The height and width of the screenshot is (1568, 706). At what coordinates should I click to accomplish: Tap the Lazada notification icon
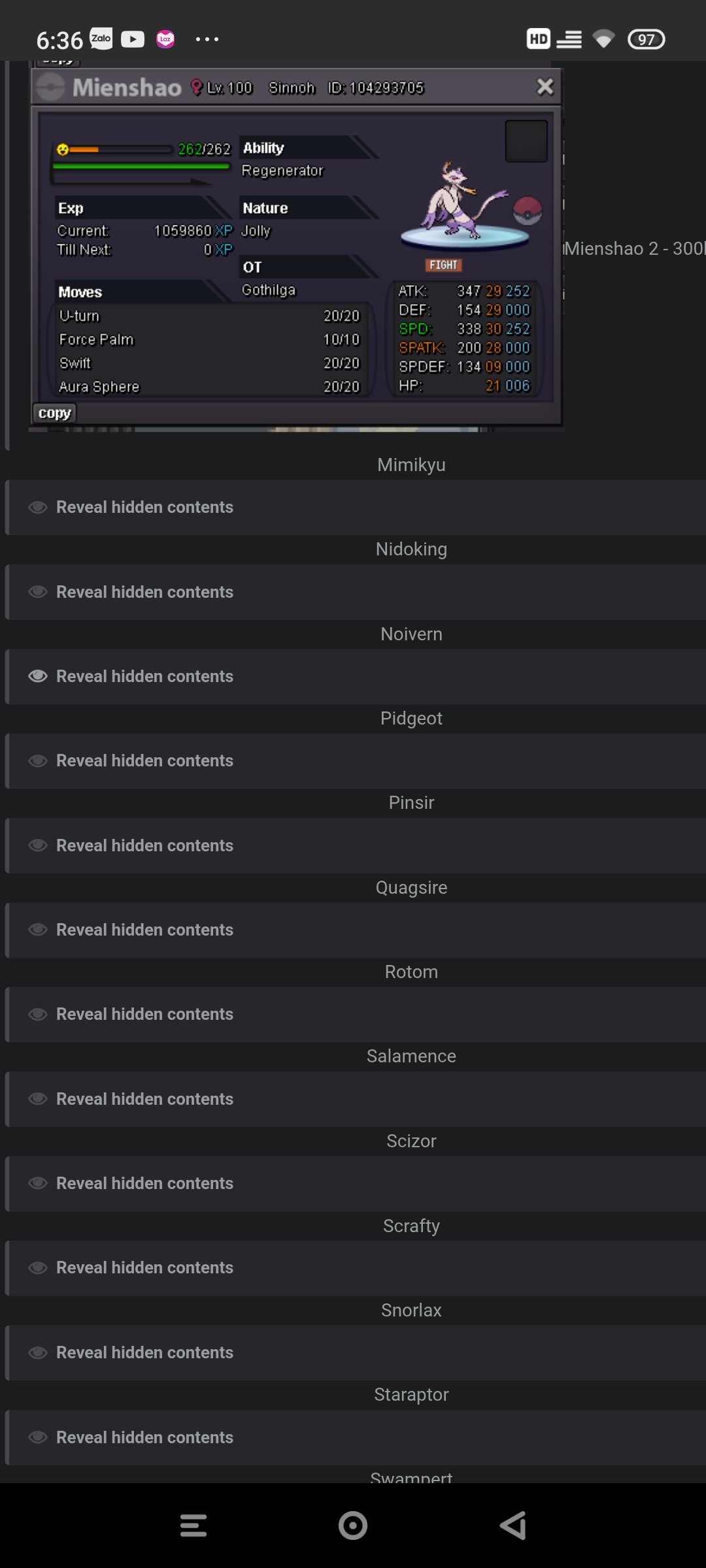[x=165, y=39]
